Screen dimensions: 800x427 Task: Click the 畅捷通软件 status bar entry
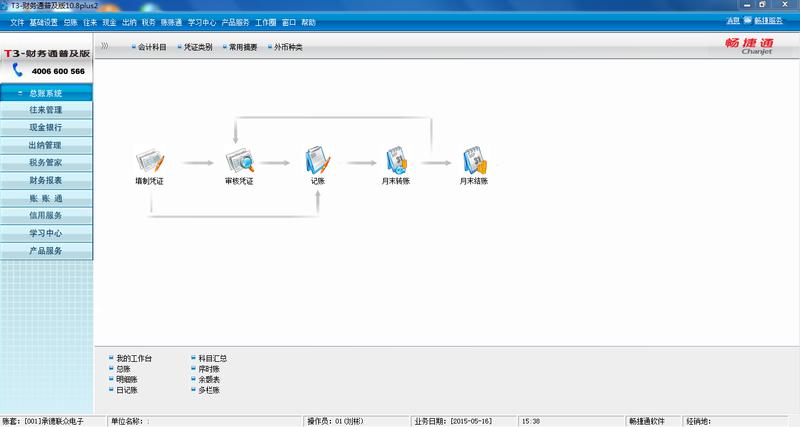pyautogui.click(x=646, y=421)
